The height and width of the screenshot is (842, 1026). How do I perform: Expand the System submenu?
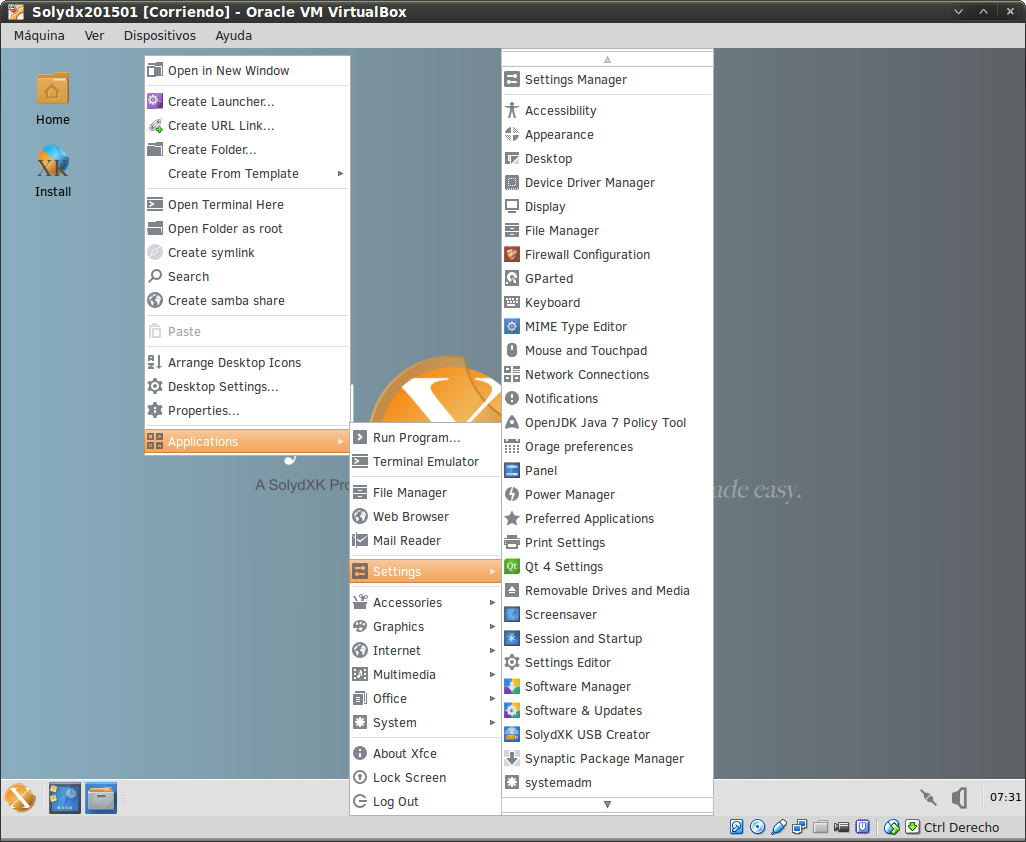click(x=394, y=723)
